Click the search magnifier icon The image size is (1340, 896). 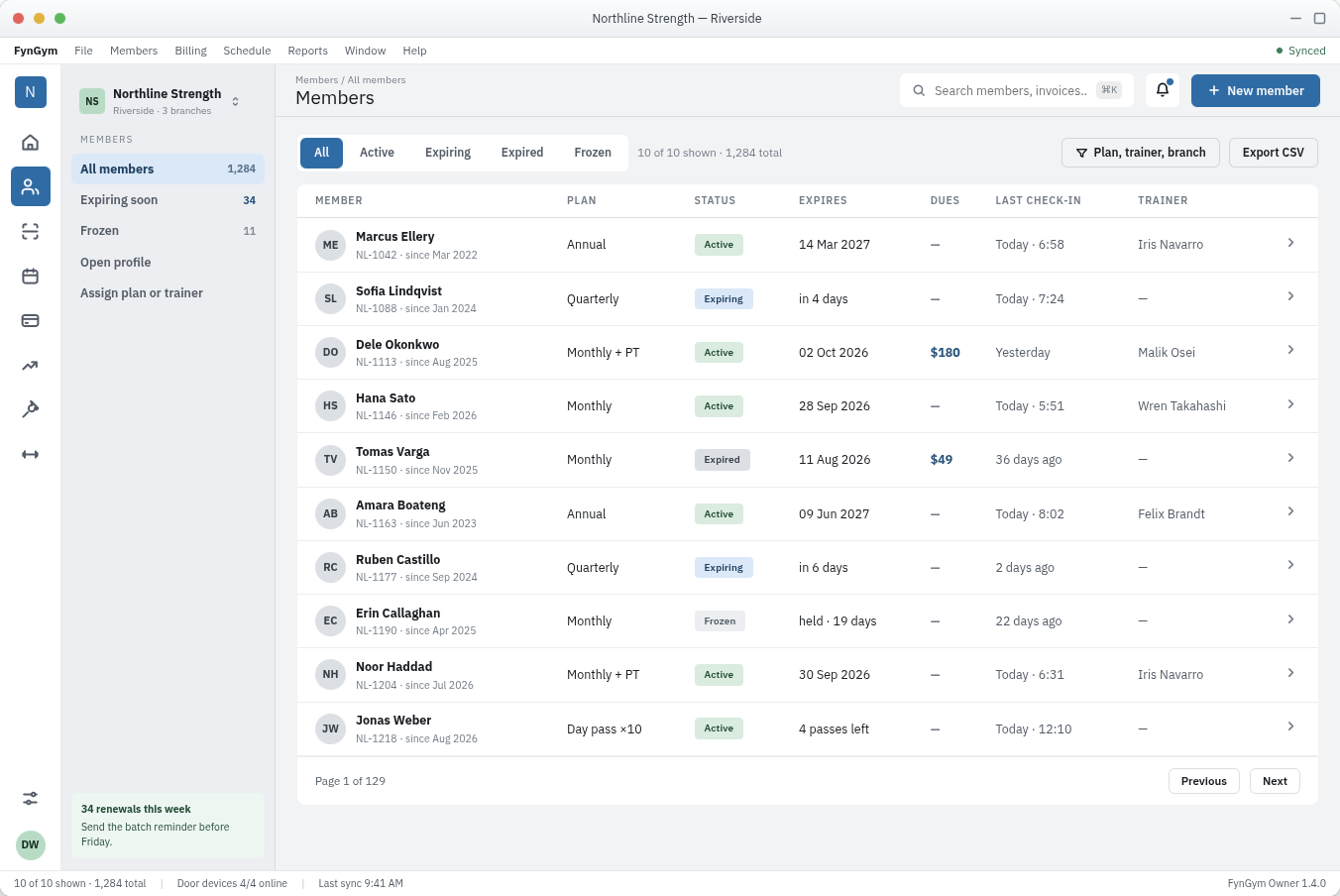[x=919, y=90]
